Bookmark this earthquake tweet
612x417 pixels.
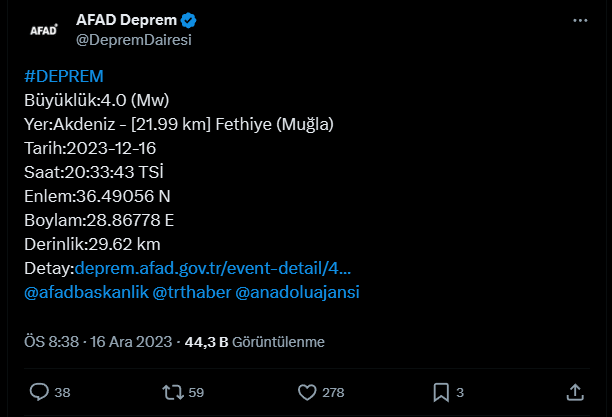(441, 392)
